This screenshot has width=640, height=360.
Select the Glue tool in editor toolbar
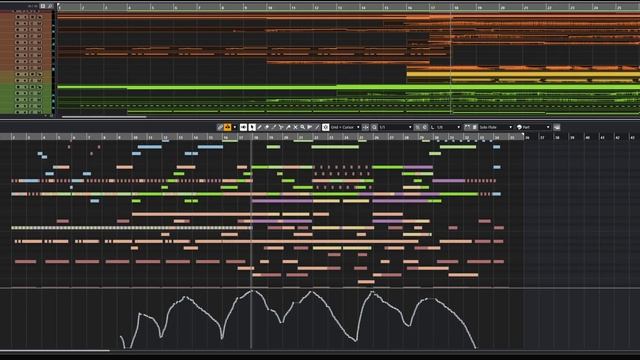point(288,127)
